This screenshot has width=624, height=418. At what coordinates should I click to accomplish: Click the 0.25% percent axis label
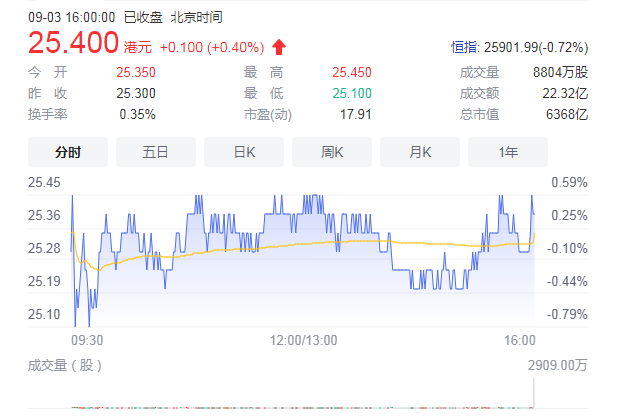click(x=569, y=216)
